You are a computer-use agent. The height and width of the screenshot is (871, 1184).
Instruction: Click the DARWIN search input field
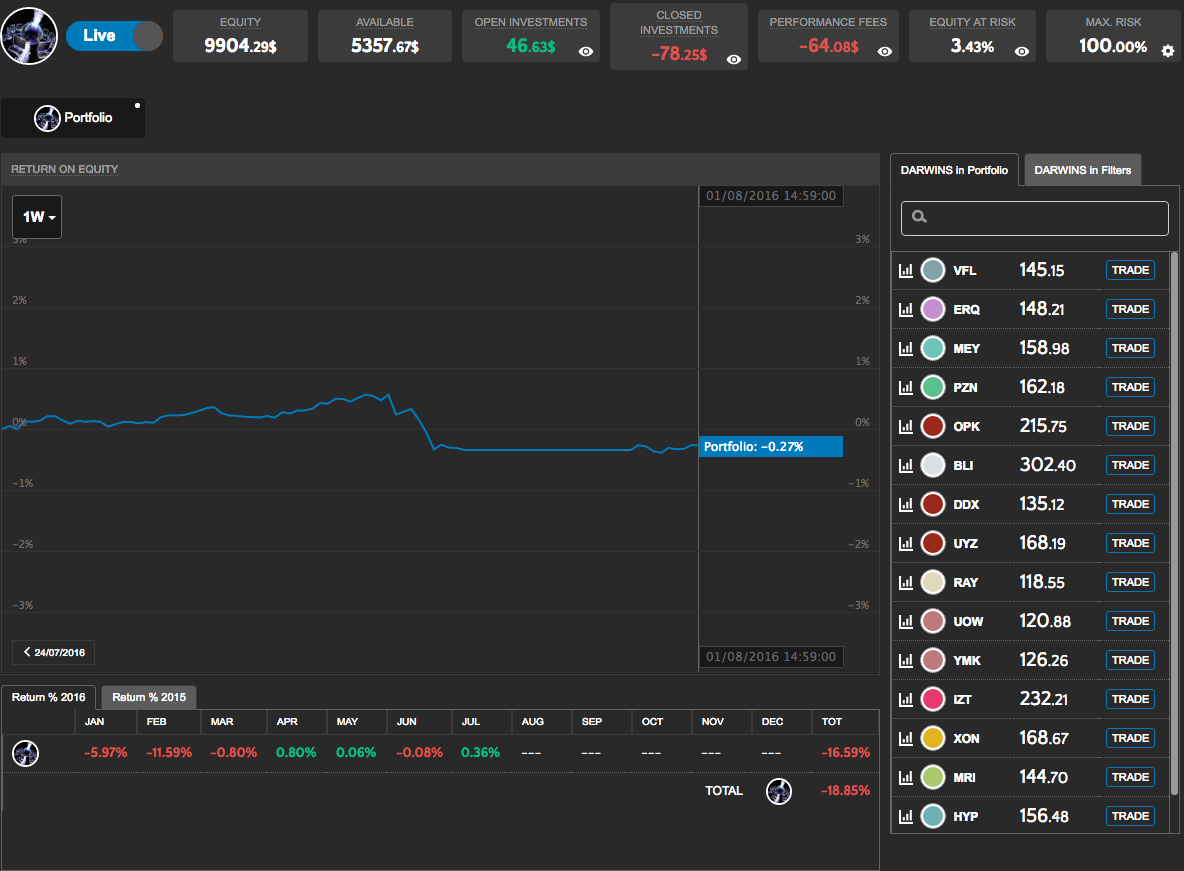tap(1034, 218)
